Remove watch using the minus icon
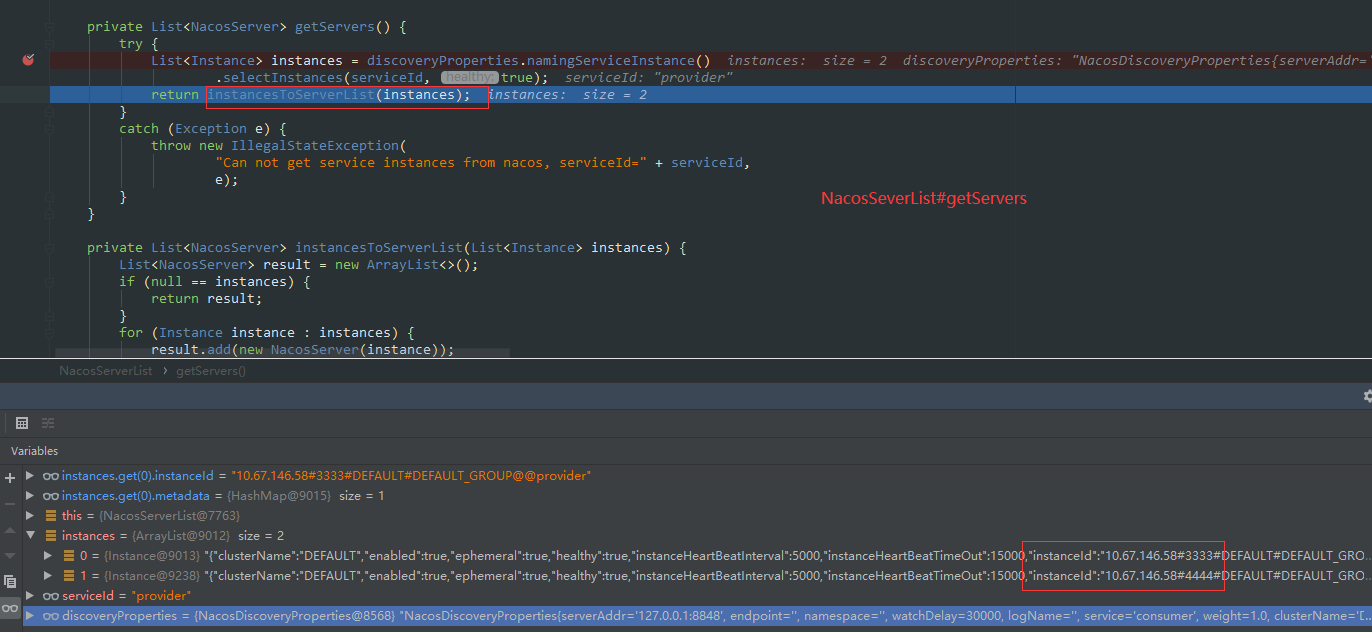This screenshot has height=632, width=1372. [10, 503]
